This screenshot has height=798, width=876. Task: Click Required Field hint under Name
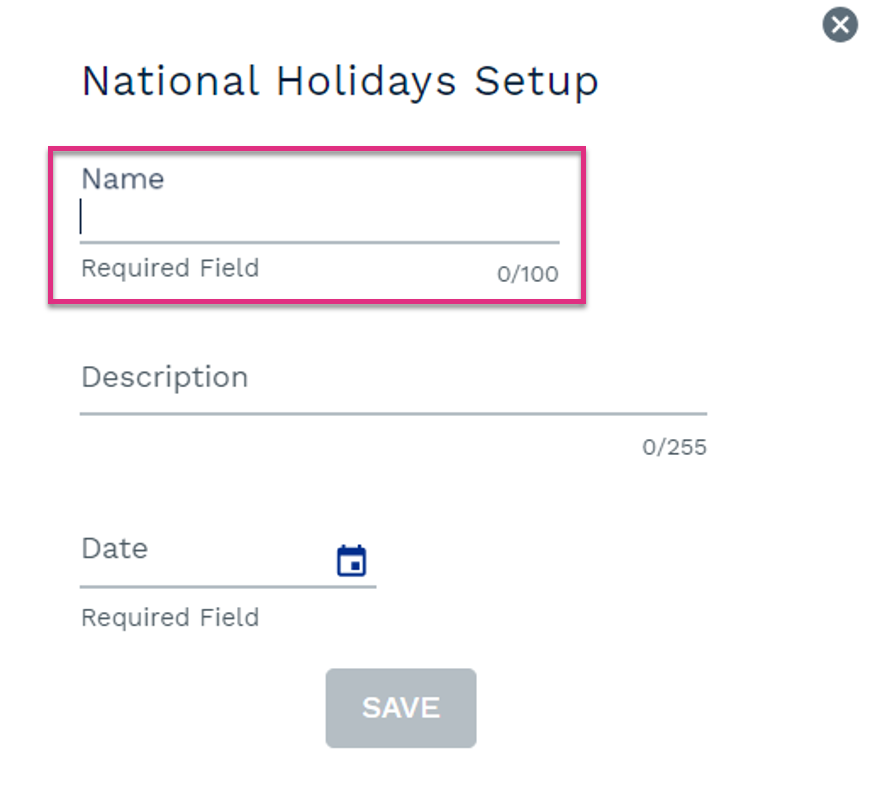tap(170, 268)
